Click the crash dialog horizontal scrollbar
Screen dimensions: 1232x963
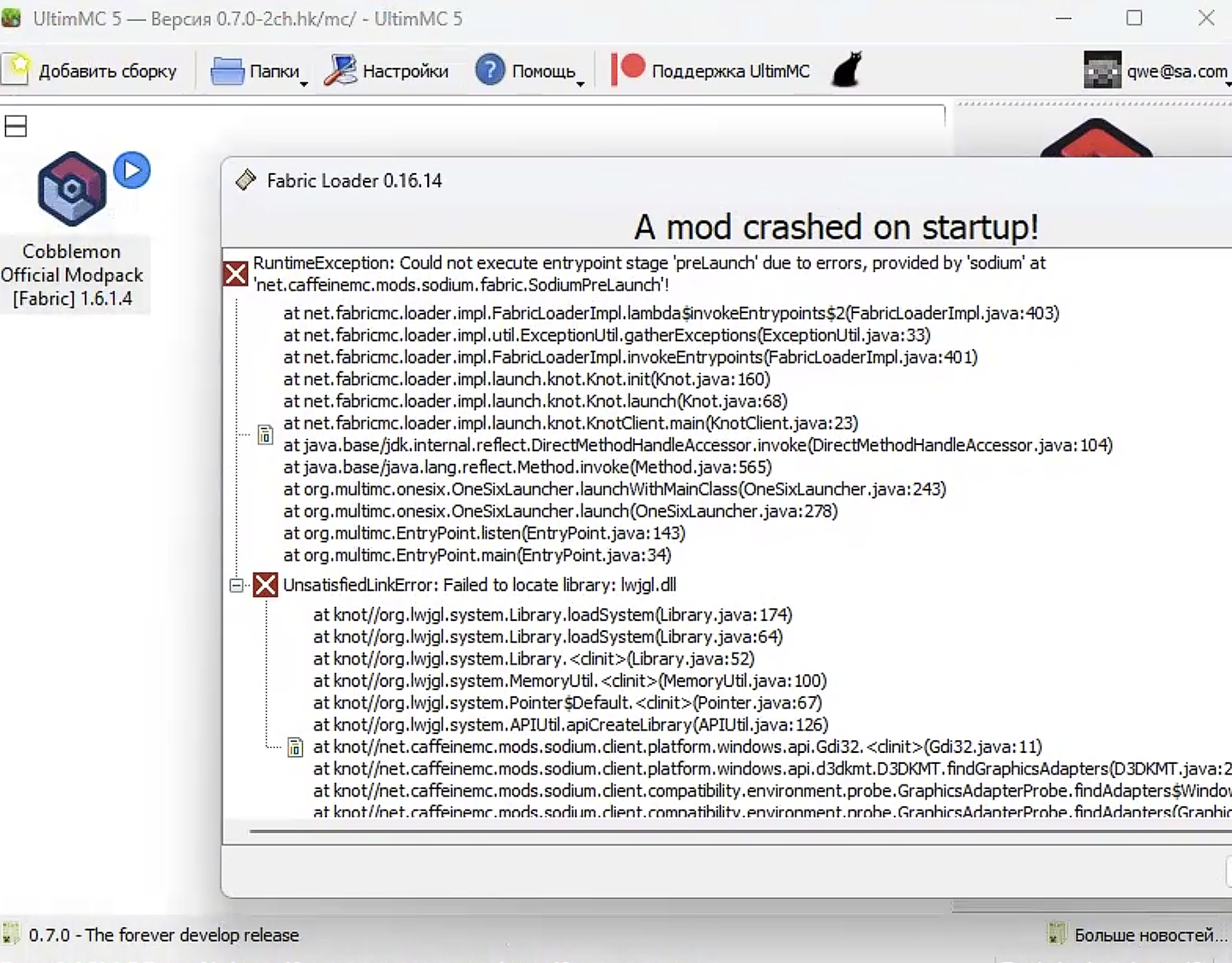pos(740,831)
